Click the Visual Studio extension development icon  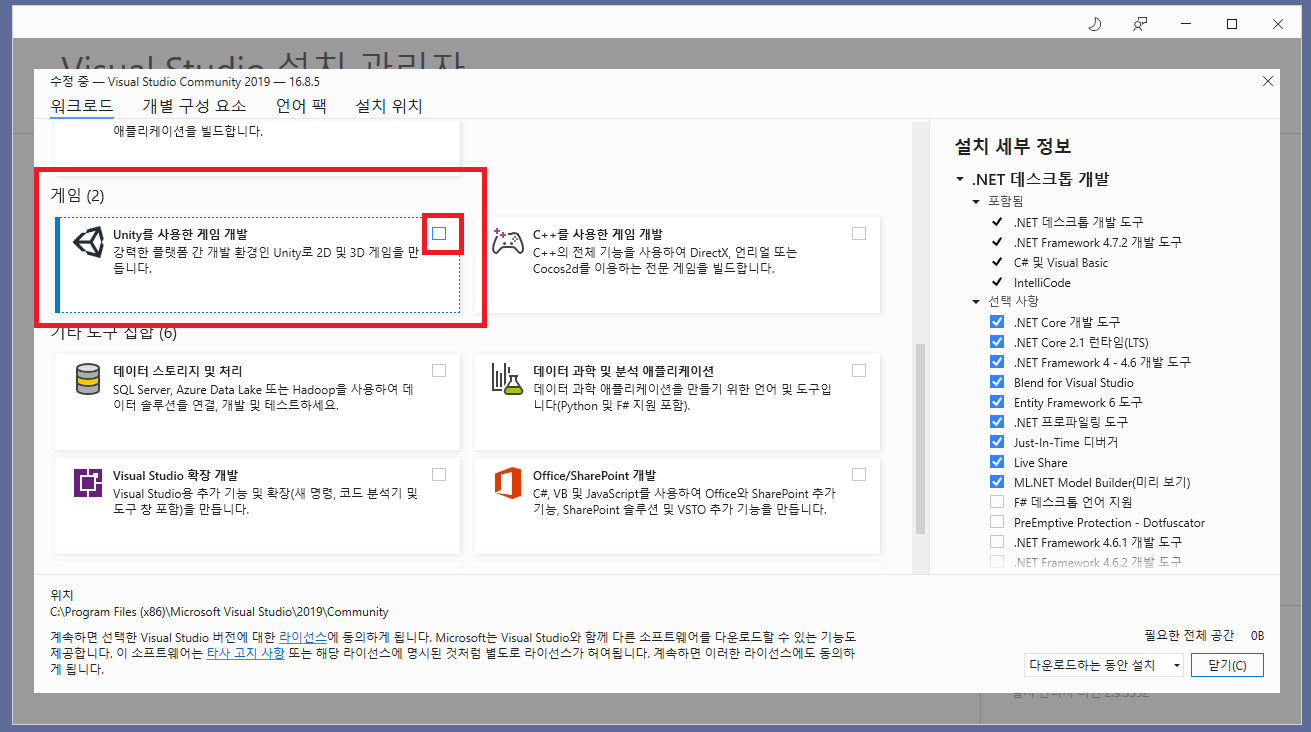tap(88, 483)
